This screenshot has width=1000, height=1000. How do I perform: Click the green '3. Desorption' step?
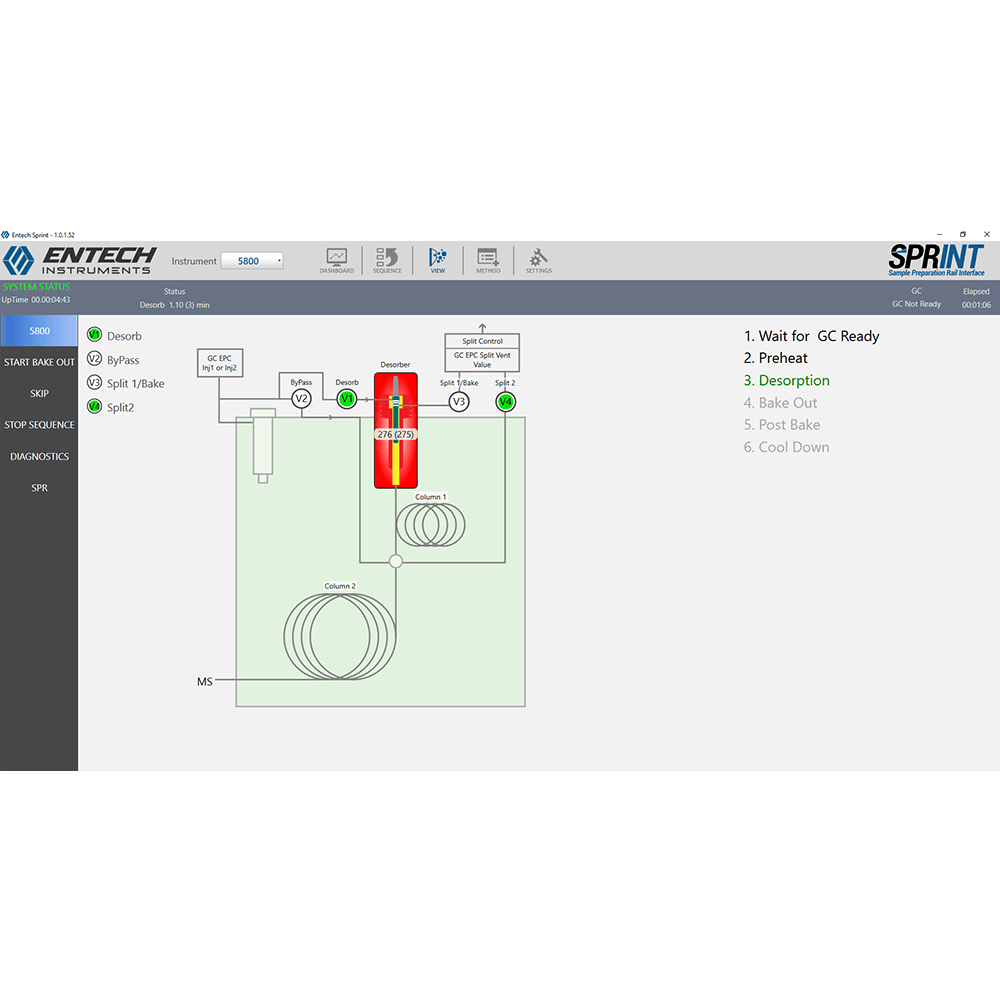pos(786,381)
